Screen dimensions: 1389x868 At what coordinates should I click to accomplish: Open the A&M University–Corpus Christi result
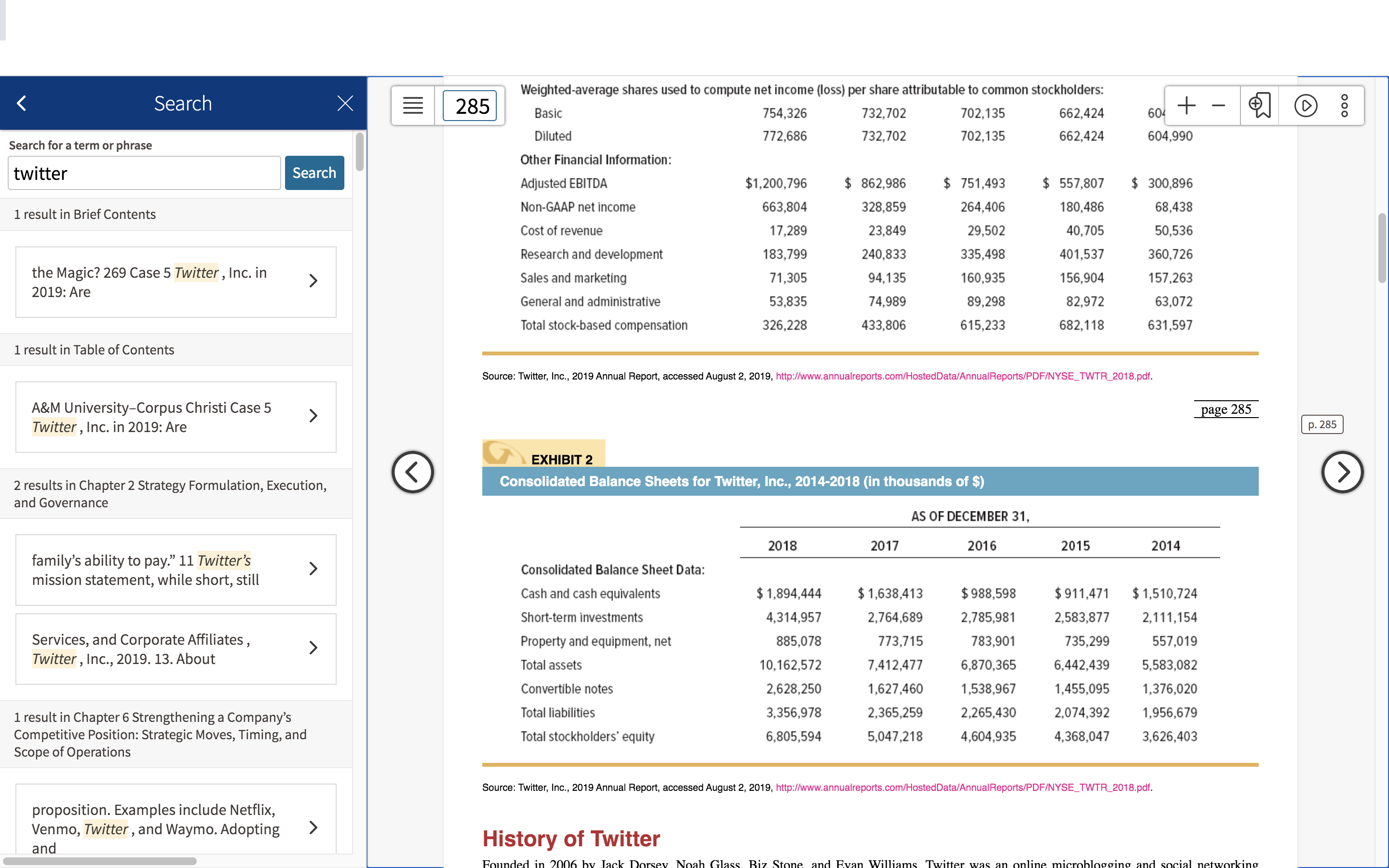tap(176, 417)
